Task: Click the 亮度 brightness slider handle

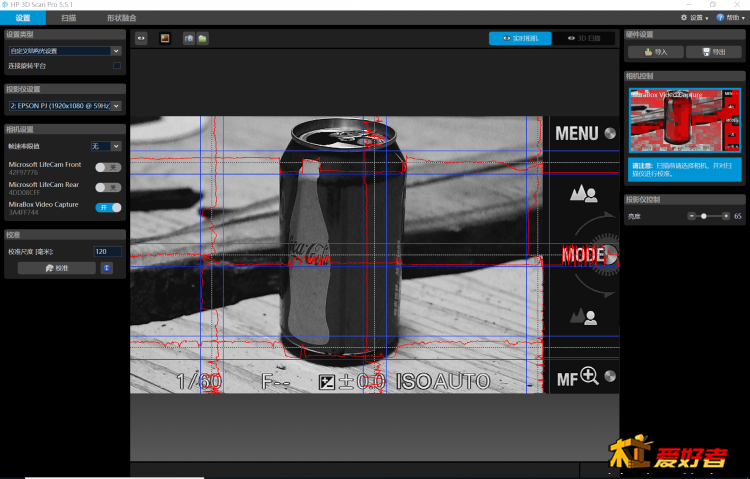Action: tap(704, 216)
